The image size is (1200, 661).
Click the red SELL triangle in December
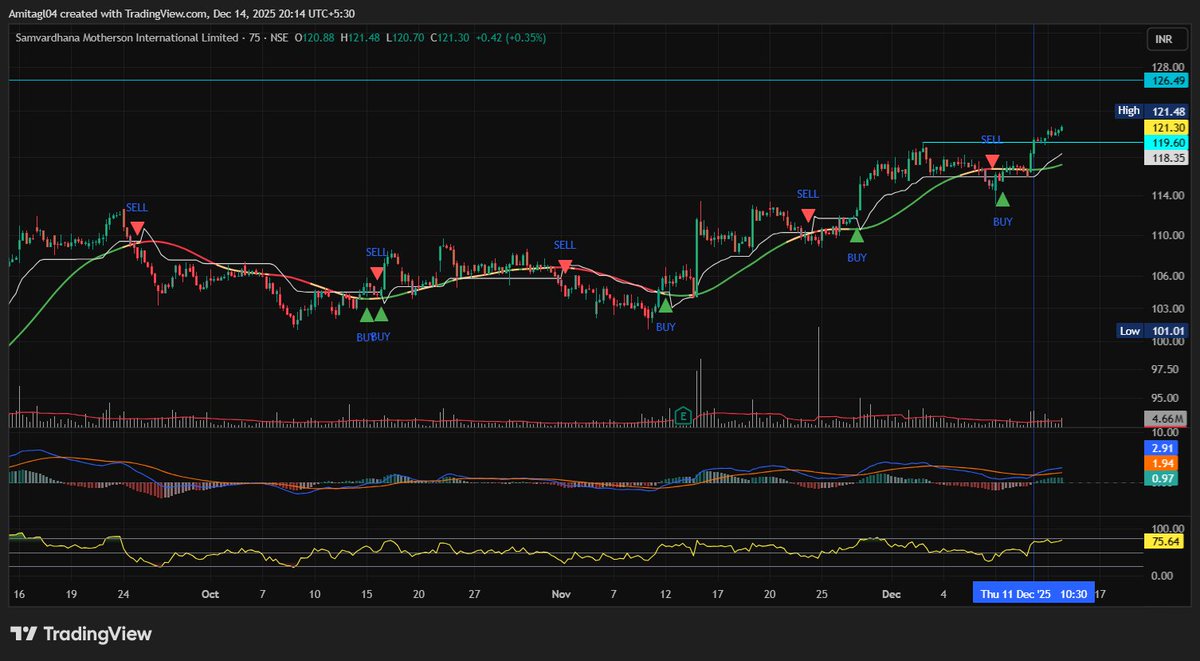(x=991, y=161)
